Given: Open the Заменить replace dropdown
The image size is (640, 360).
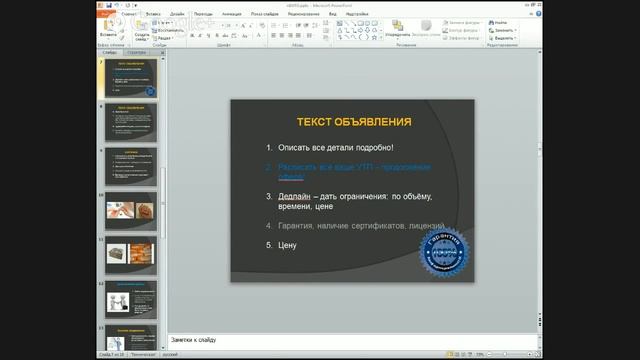Looking at the screenshot, I should coord(503,30).
